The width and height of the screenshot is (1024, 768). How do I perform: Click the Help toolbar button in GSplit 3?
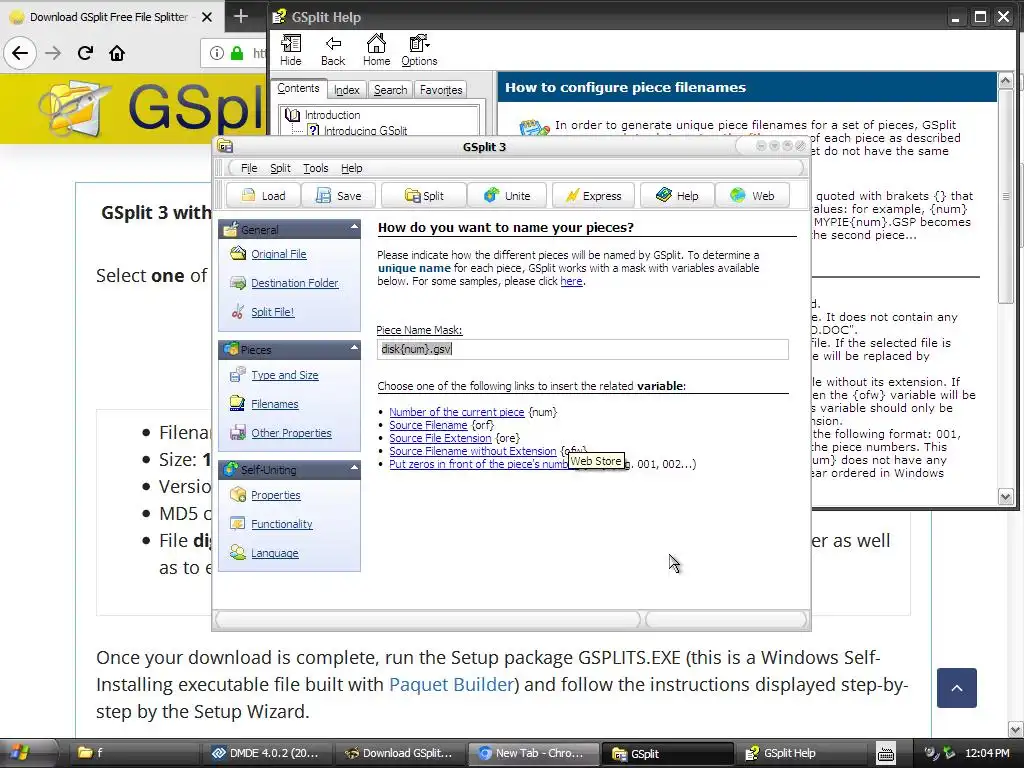(677, 195)
